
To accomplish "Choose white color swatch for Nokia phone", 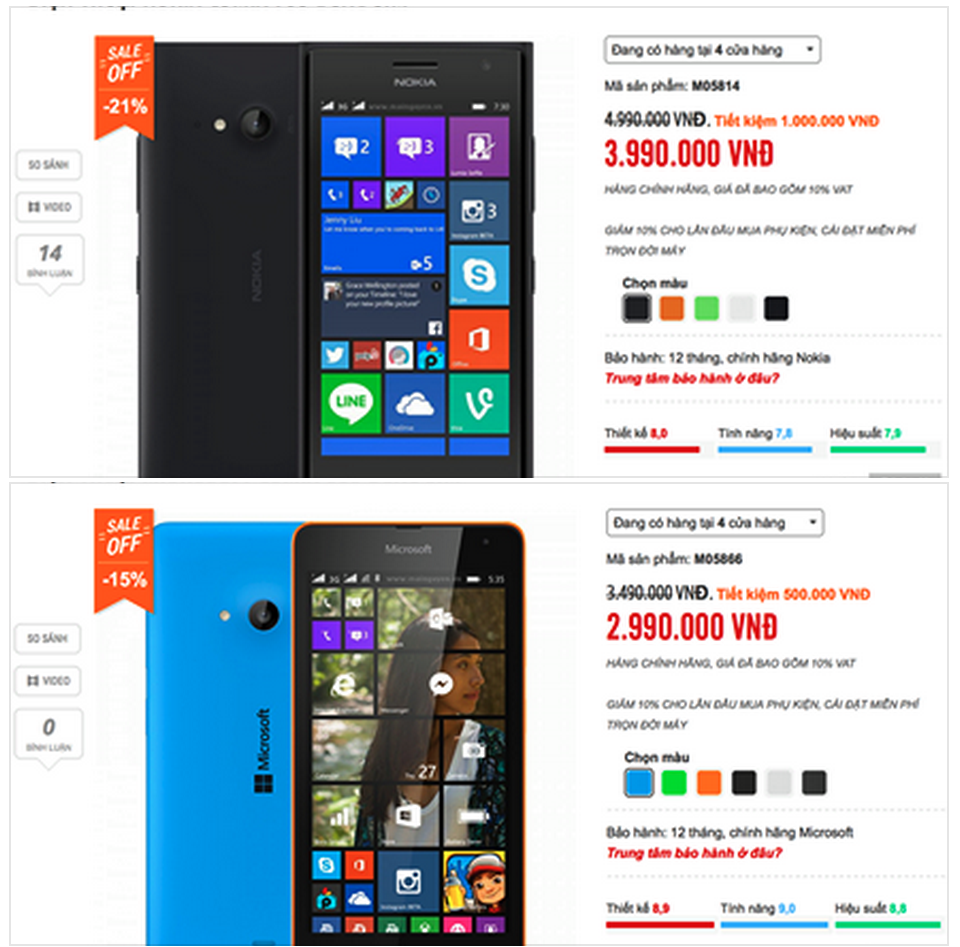I will click(x=741, y=309).
